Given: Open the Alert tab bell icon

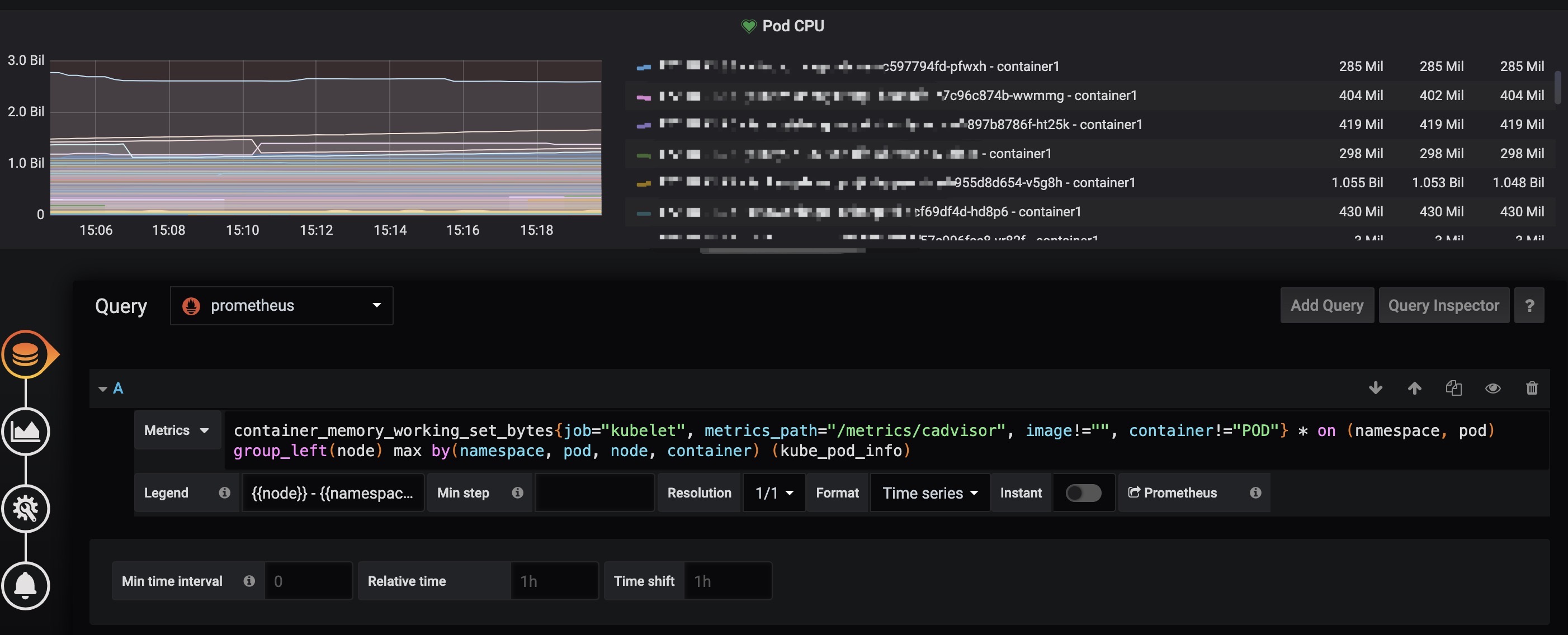Looking at the screenshot, I should (26, 585).
